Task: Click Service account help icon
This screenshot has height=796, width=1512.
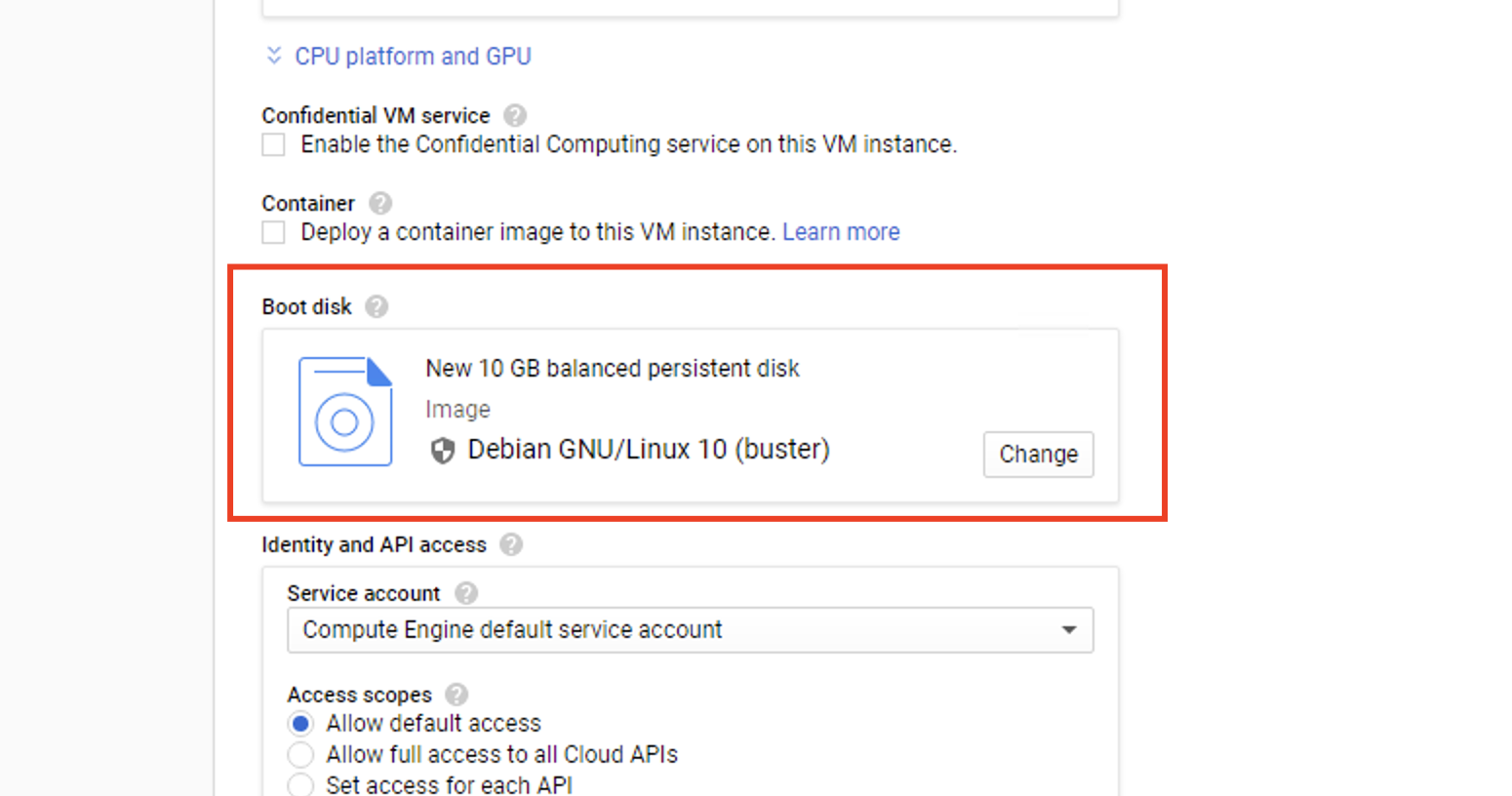Action: 466,593
